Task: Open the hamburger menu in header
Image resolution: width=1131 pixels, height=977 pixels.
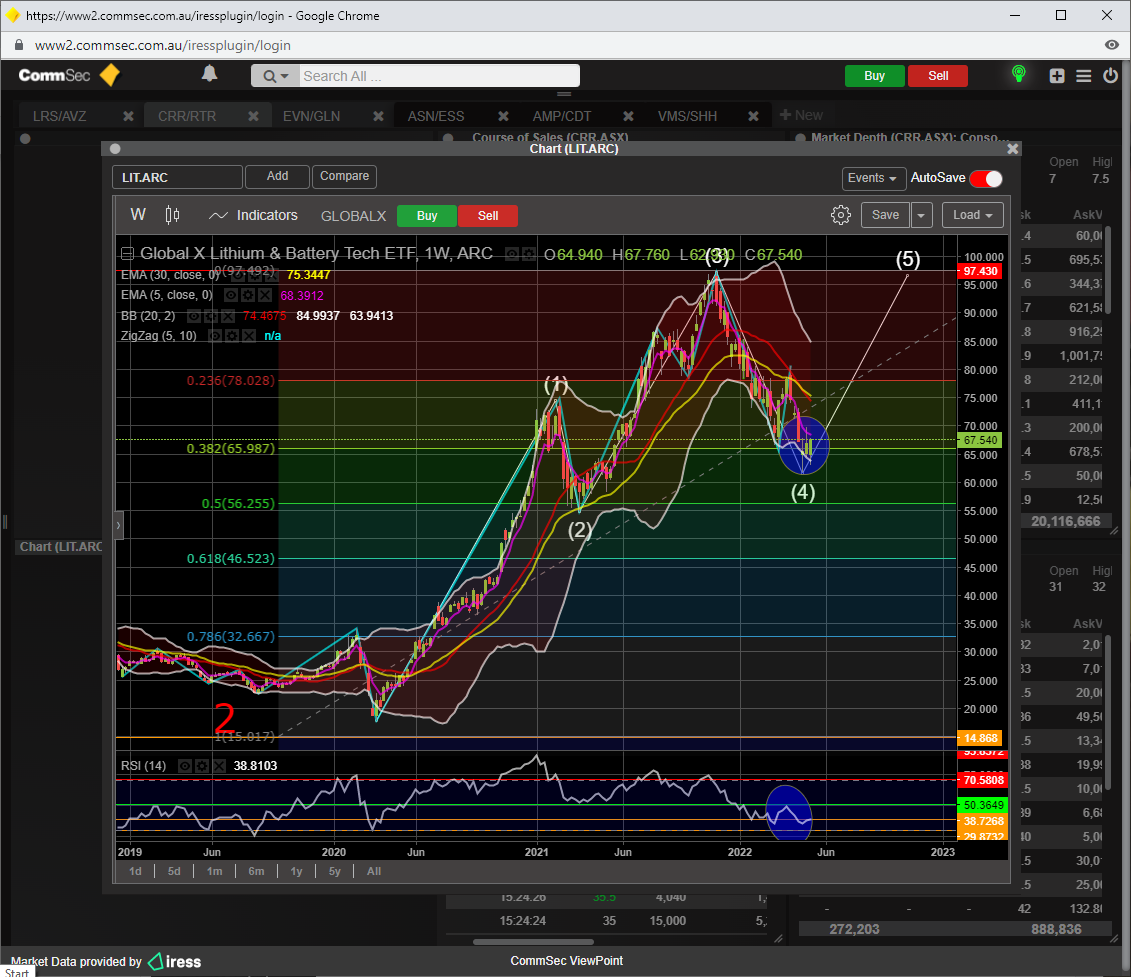Action: [1083, 76]
